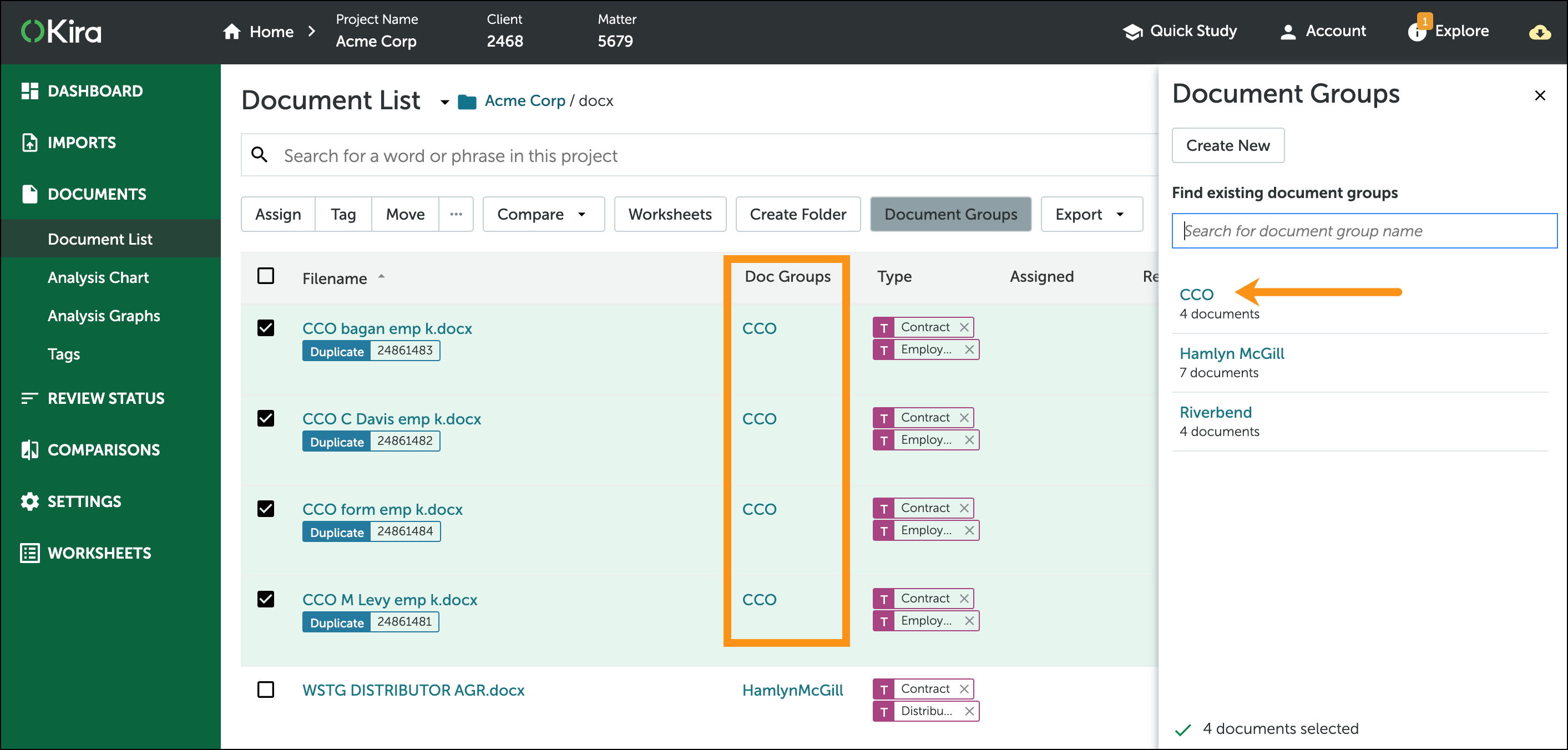Open Quick Study graduation cap icon

pos(1132,32)
